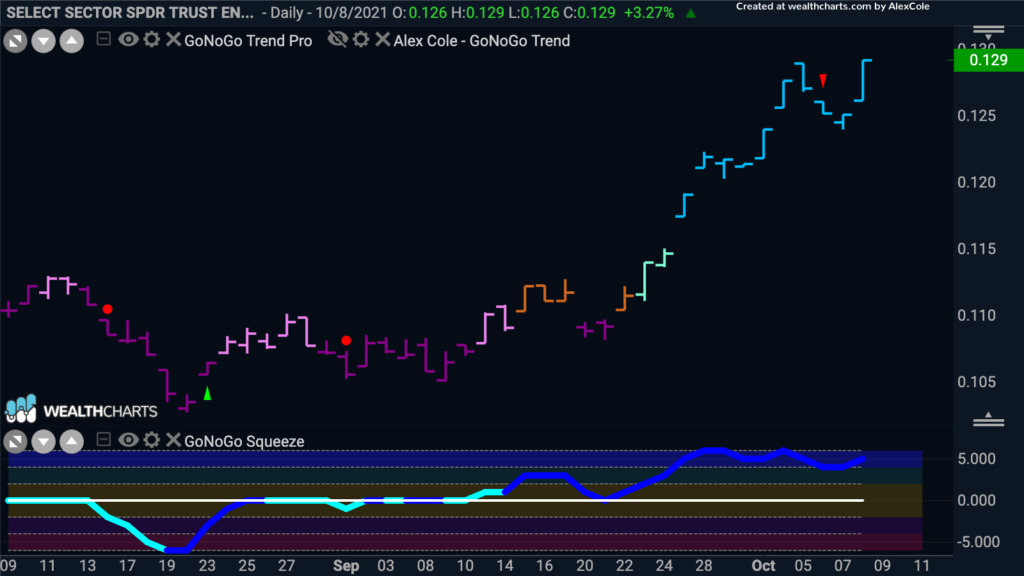
Task: Click the bottom price-scale handle with up triangle
Action: (x=989, y=419)
